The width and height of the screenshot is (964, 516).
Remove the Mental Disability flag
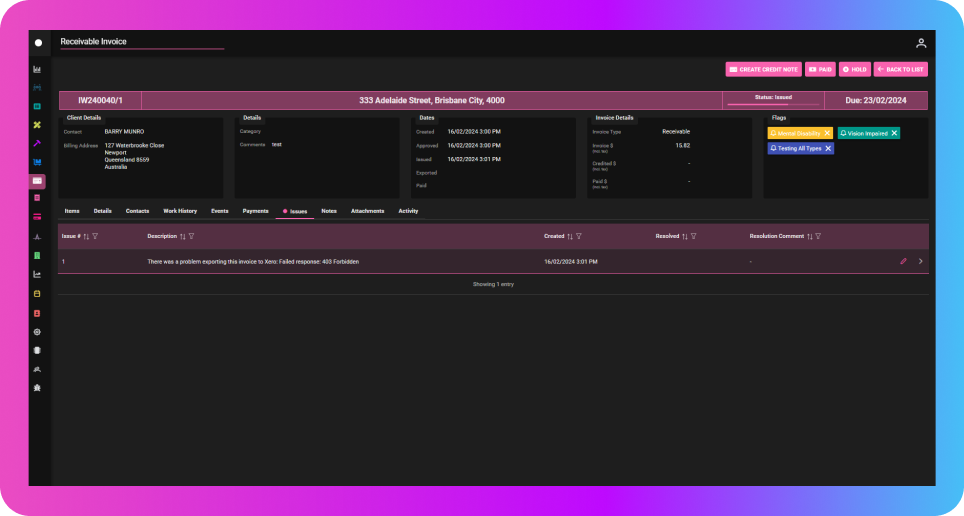[827, 133]
